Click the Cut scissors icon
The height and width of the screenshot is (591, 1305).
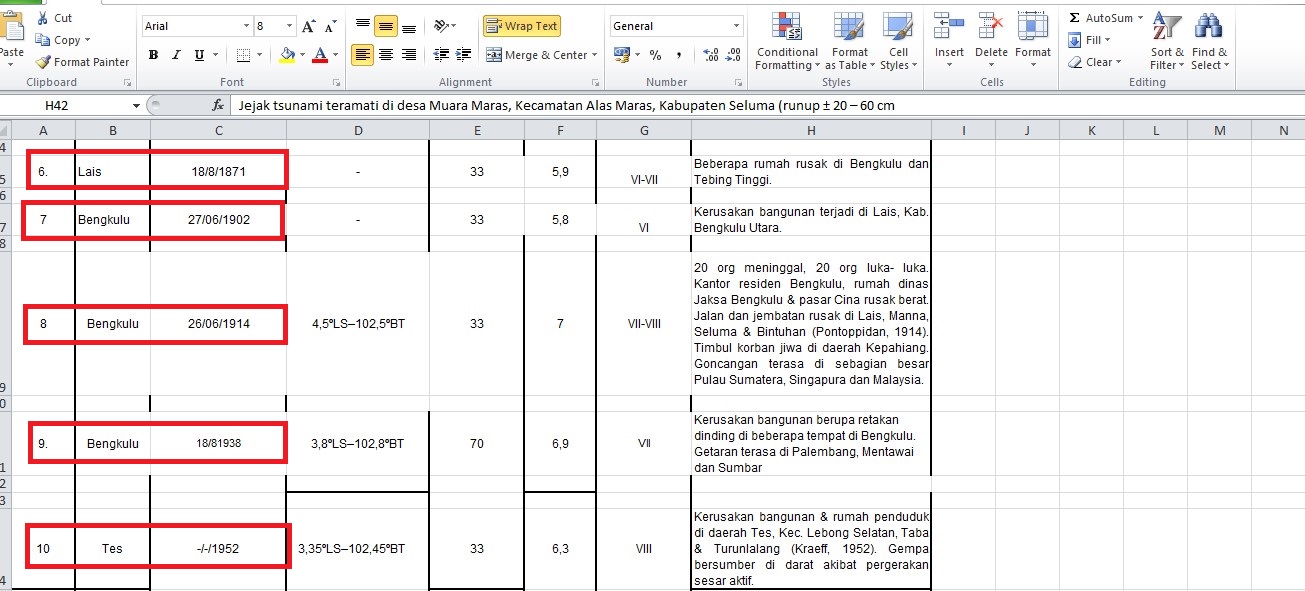coord(43,18)
